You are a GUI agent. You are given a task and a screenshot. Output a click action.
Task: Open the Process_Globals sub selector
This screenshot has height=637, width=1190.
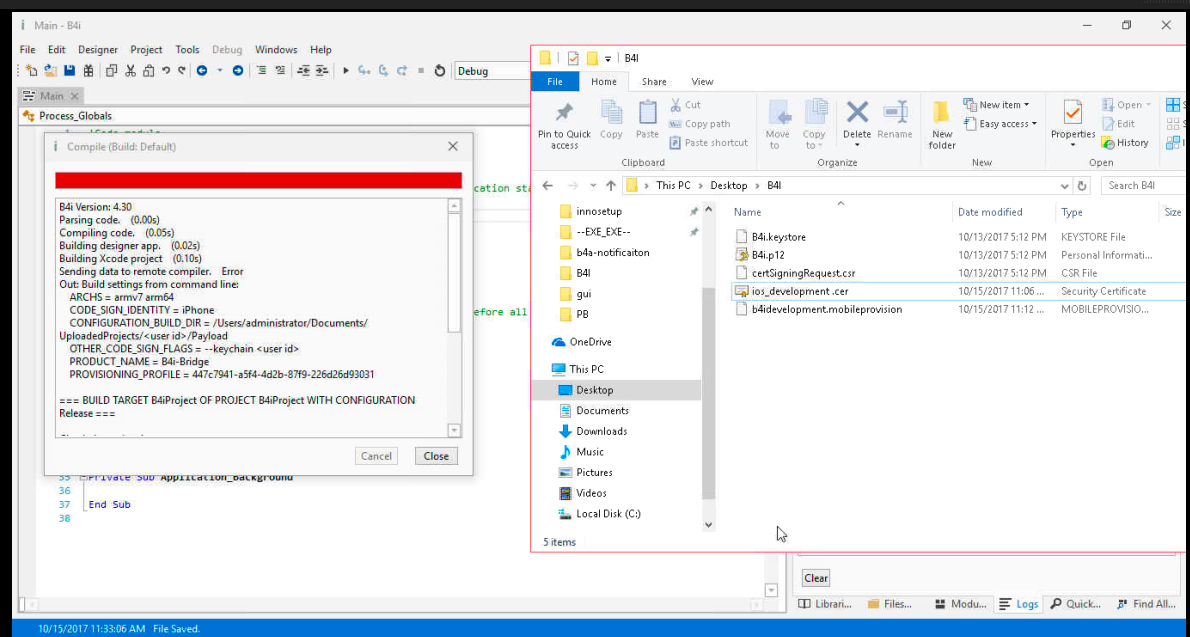pyautogui.click(x=273, y=115)
